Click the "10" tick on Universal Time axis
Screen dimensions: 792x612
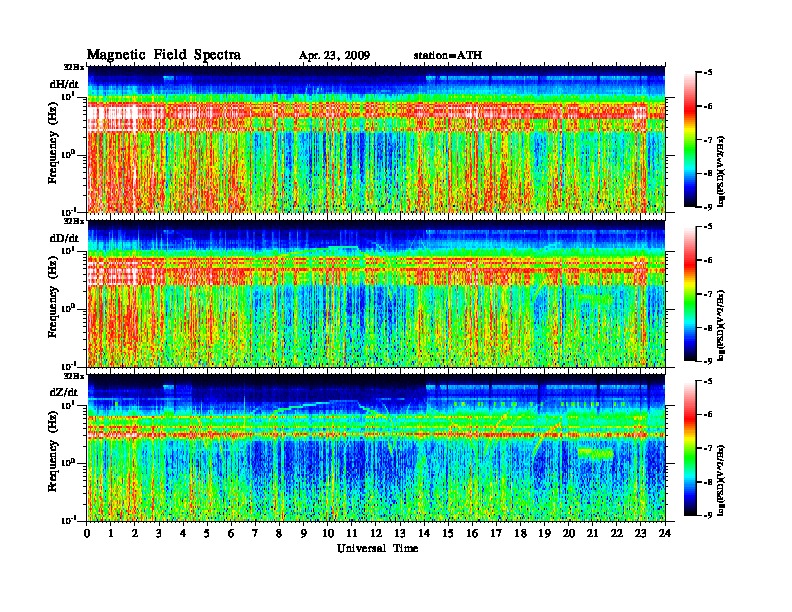[x=328, y=533]
